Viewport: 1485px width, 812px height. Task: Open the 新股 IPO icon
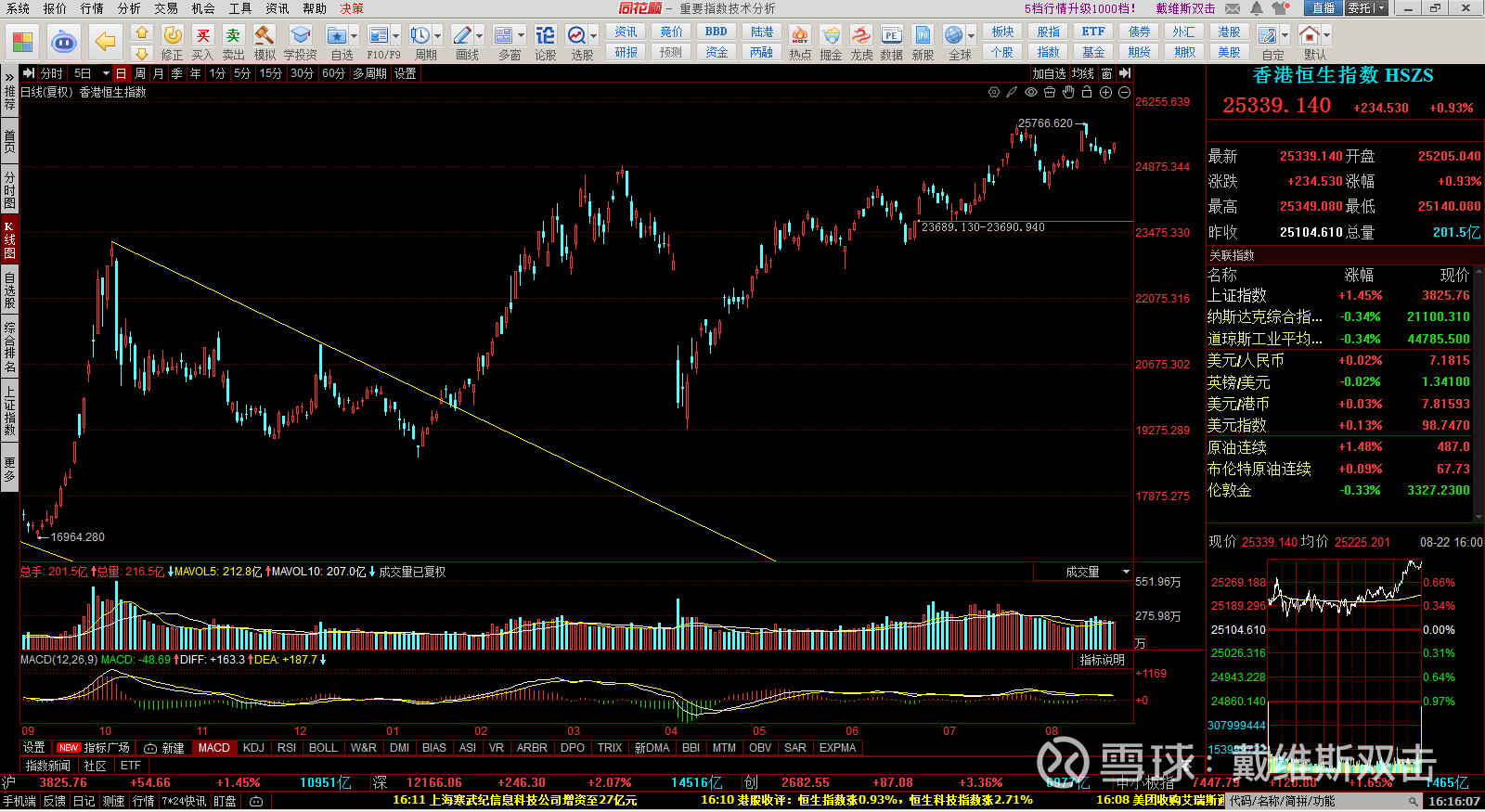pyautogui.click(x=923, y=35)
